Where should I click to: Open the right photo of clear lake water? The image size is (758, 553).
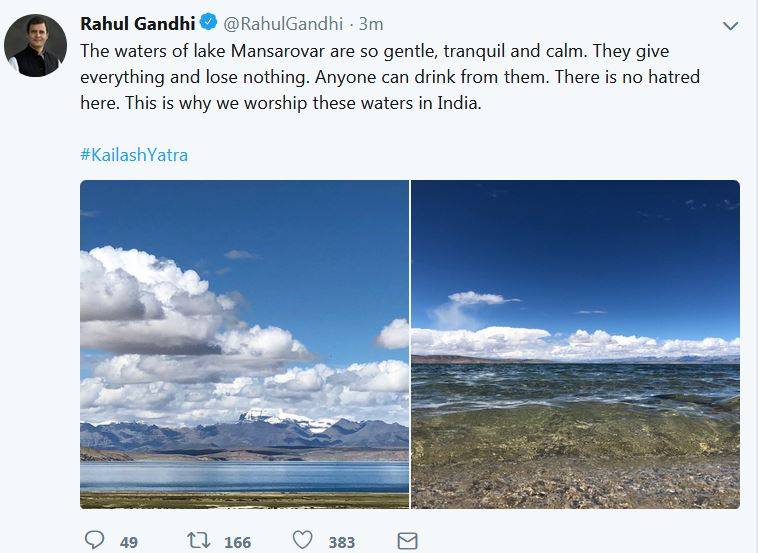[575, 344]
